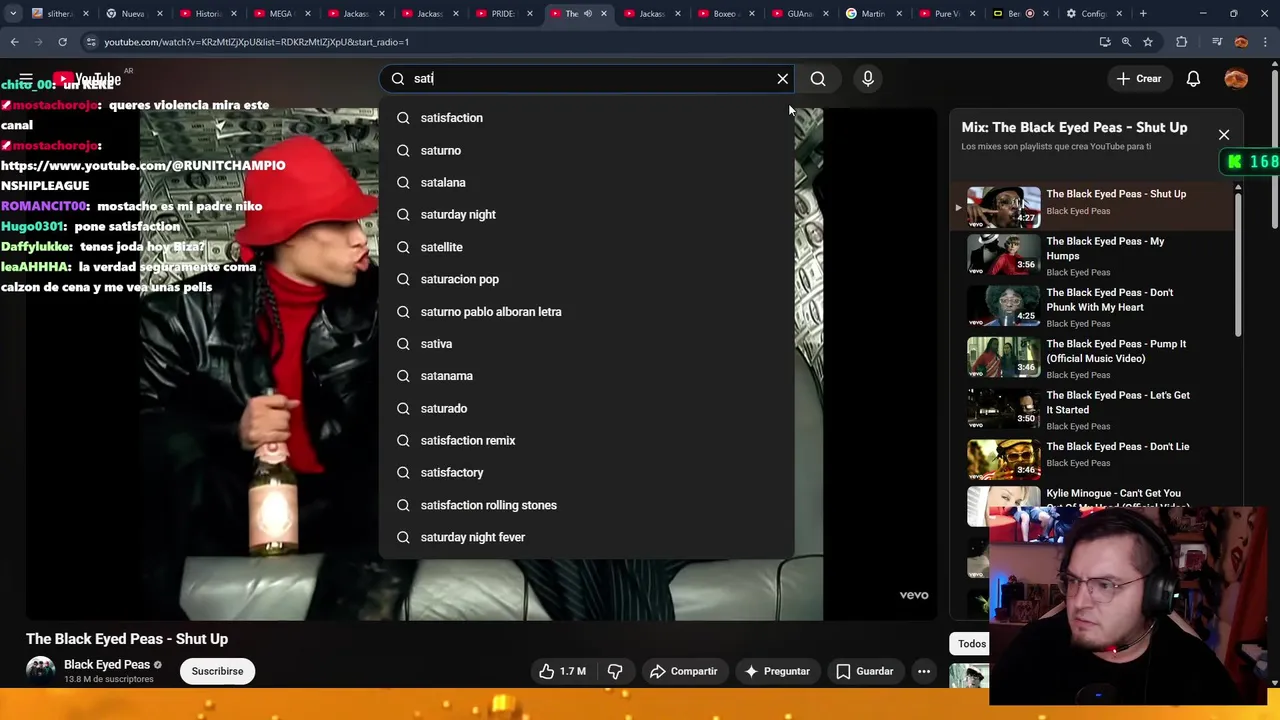
Task: Go back with browser back arrow
Action: click(14, 42)
